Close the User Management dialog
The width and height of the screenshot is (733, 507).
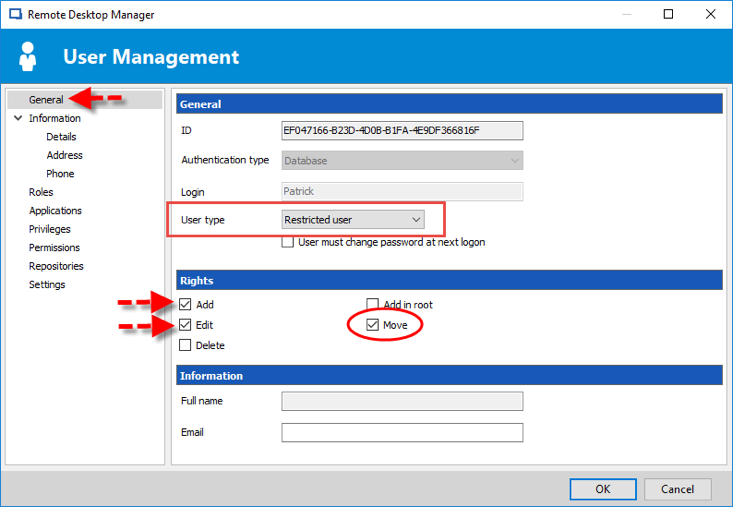point(711,14)
